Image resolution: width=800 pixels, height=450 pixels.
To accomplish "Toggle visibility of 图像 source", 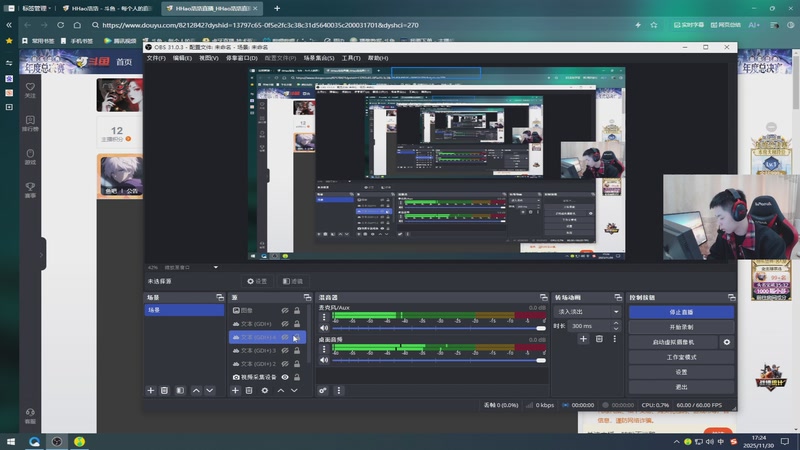I will (285, 310).
